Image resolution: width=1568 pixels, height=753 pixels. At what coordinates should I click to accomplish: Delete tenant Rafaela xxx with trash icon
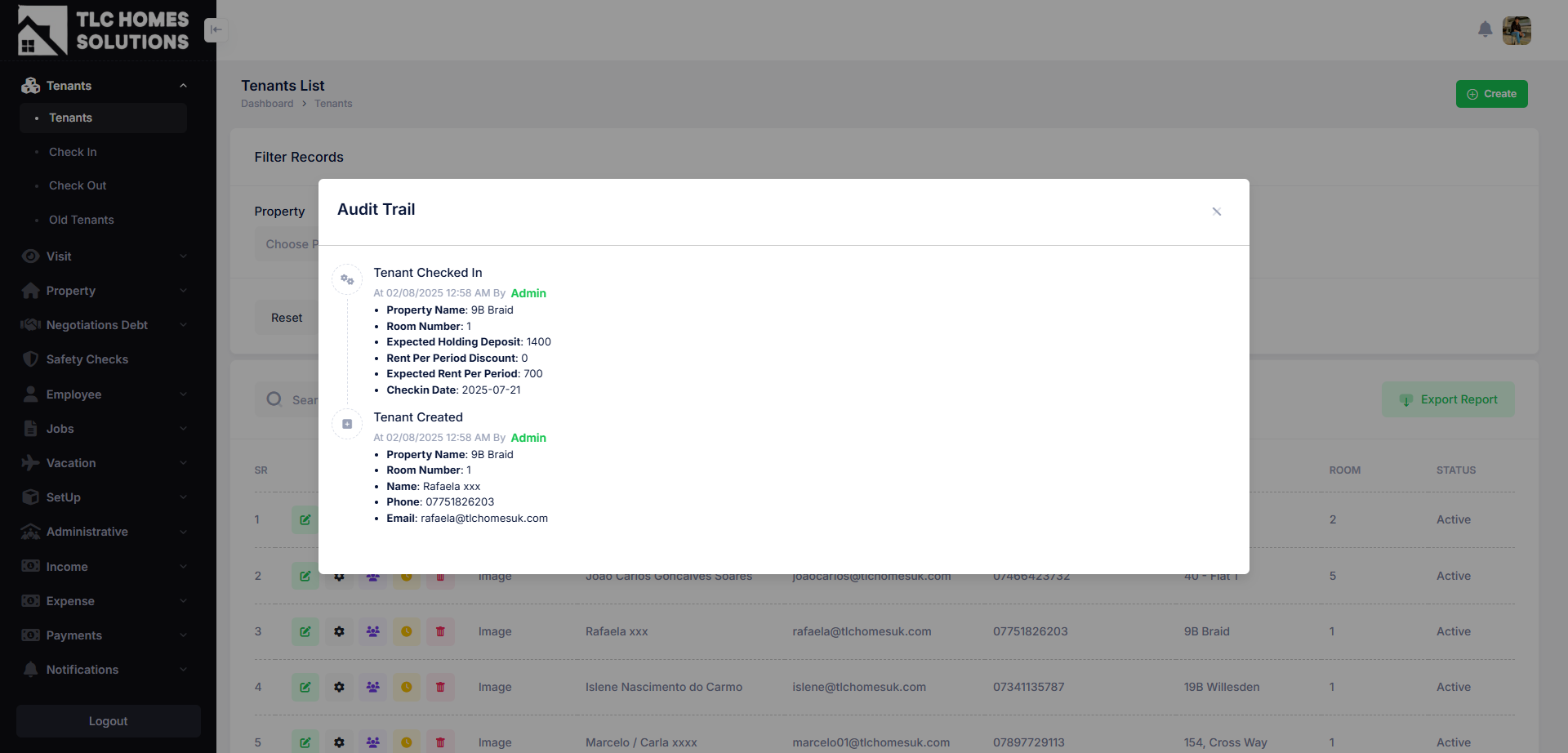pyautogui.click(x=440, y=631)
